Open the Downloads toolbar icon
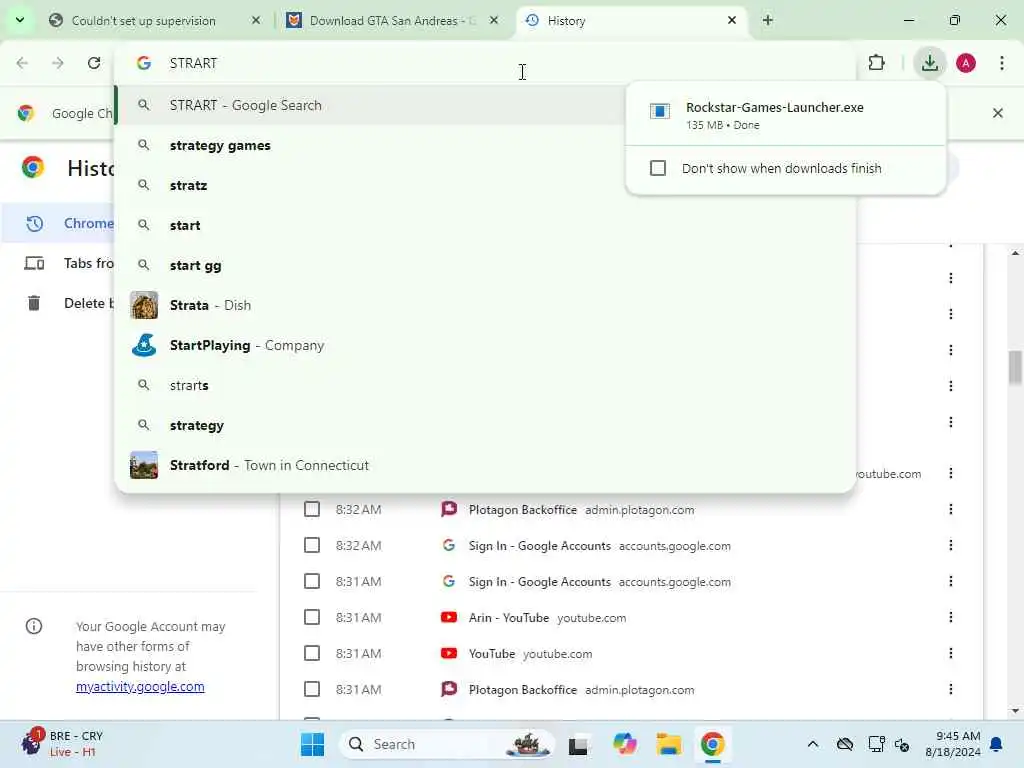The height and width of the screenshot is (768, 1024). pyautogui.click(x=929, y=63)
